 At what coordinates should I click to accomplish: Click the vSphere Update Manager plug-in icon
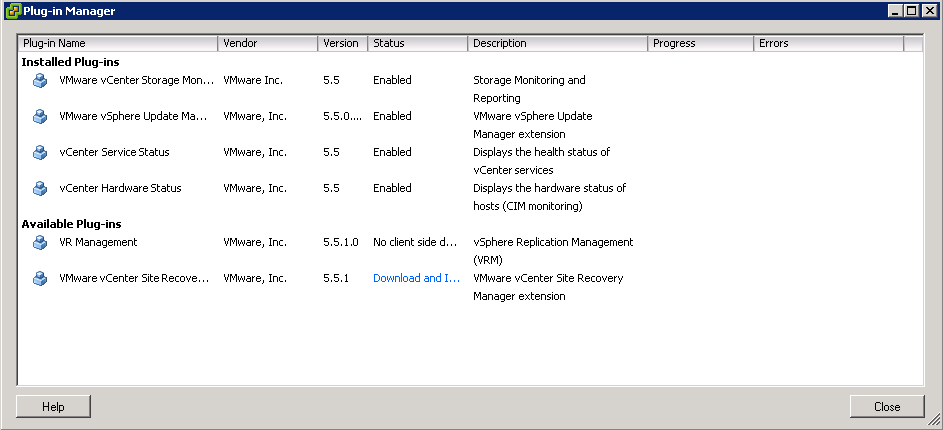click(x=40, y=116)
